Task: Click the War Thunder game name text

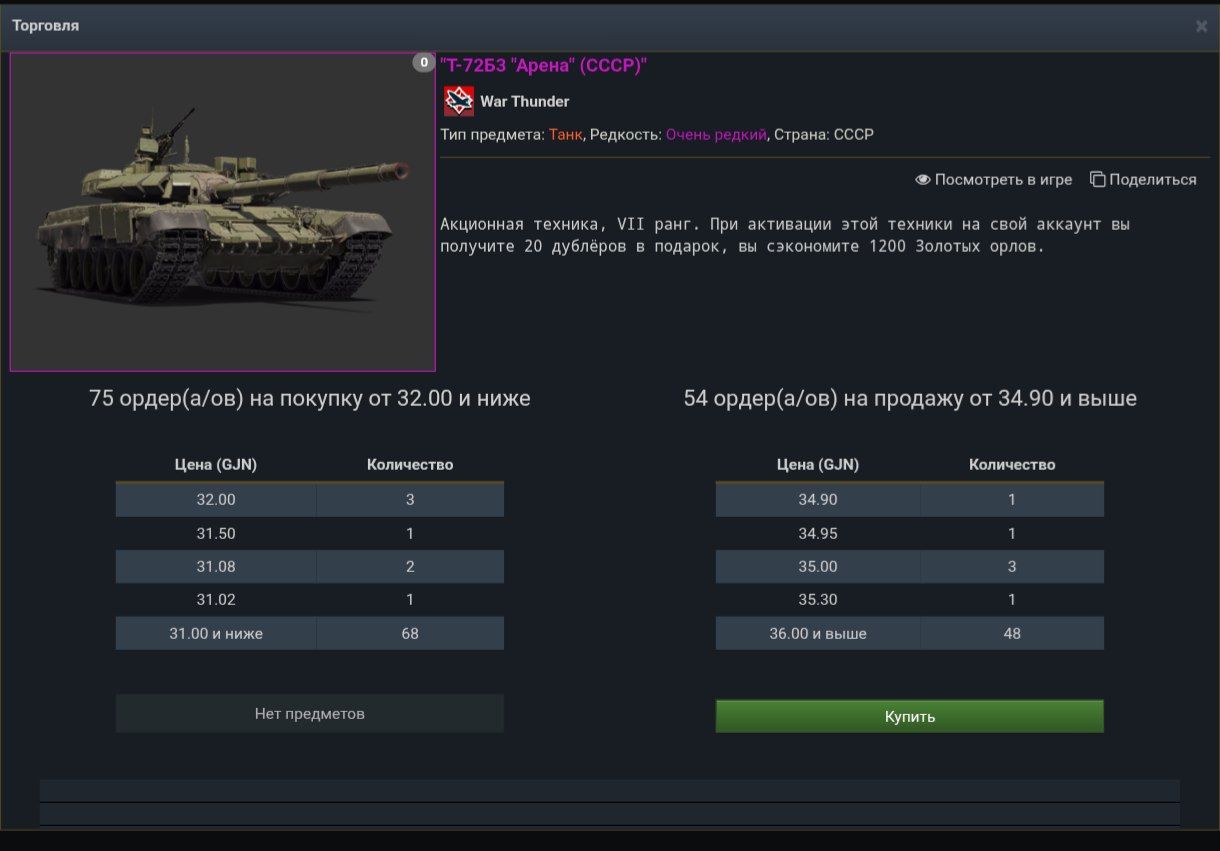Action: 525,101
